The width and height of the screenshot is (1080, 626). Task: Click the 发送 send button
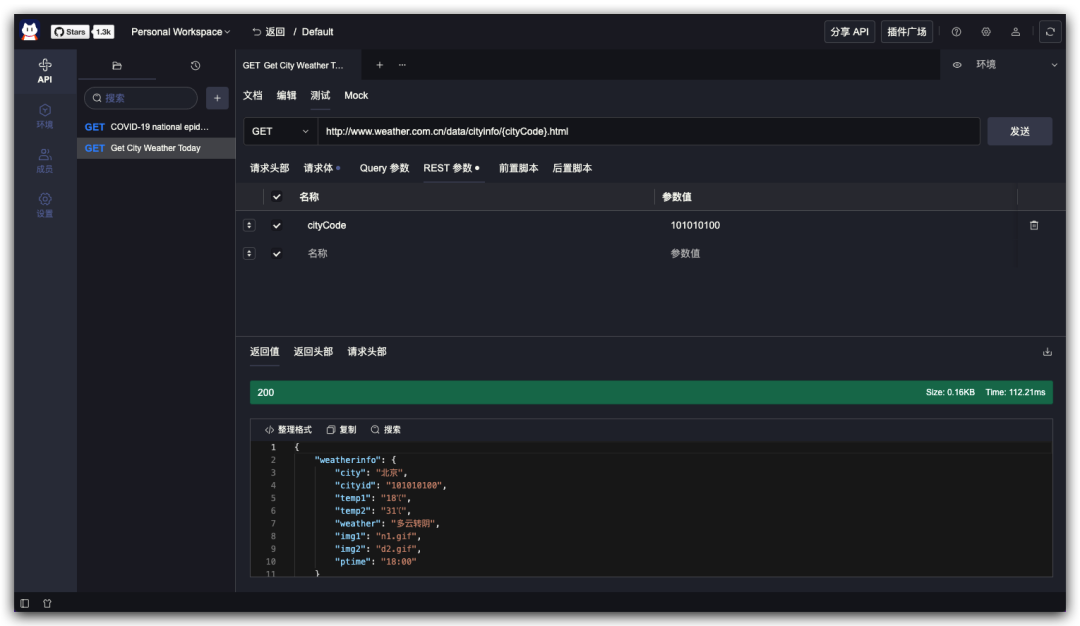point(1019,131)
